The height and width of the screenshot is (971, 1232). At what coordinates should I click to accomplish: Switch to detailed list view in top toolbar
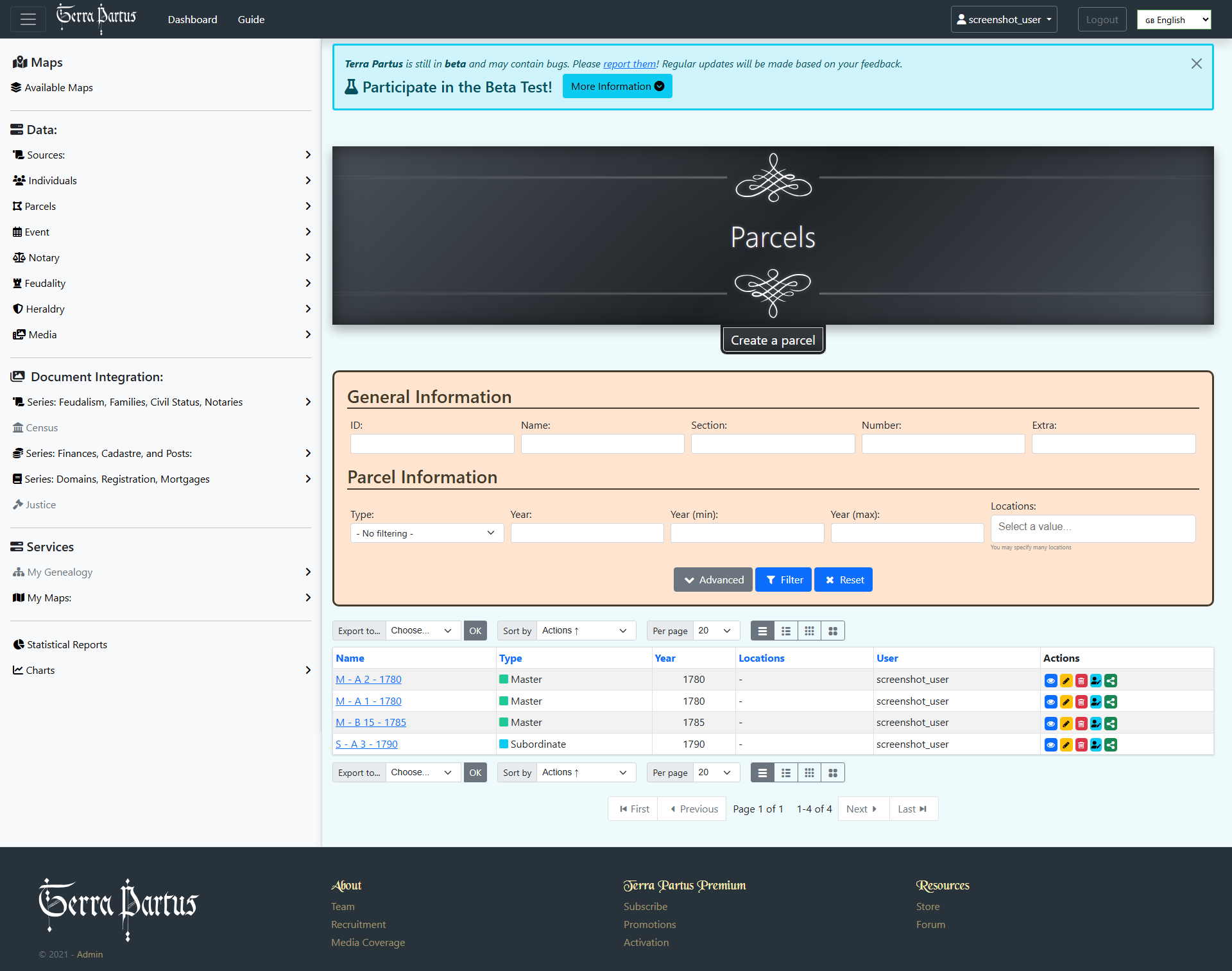tap(786, 631)
